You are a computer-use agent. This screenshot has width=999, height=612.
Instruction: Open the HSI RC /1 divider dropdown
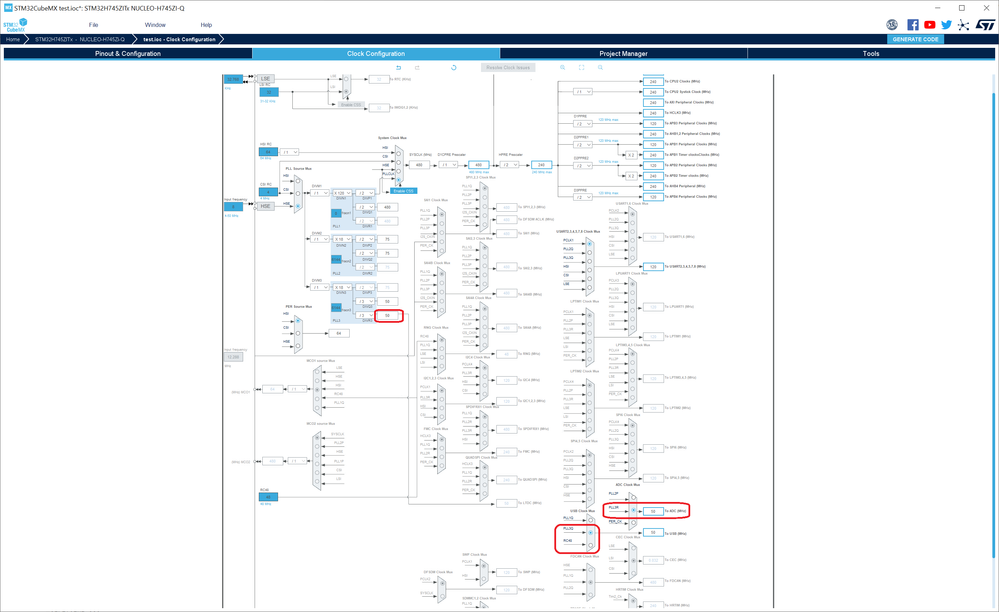tap(290, 152)
